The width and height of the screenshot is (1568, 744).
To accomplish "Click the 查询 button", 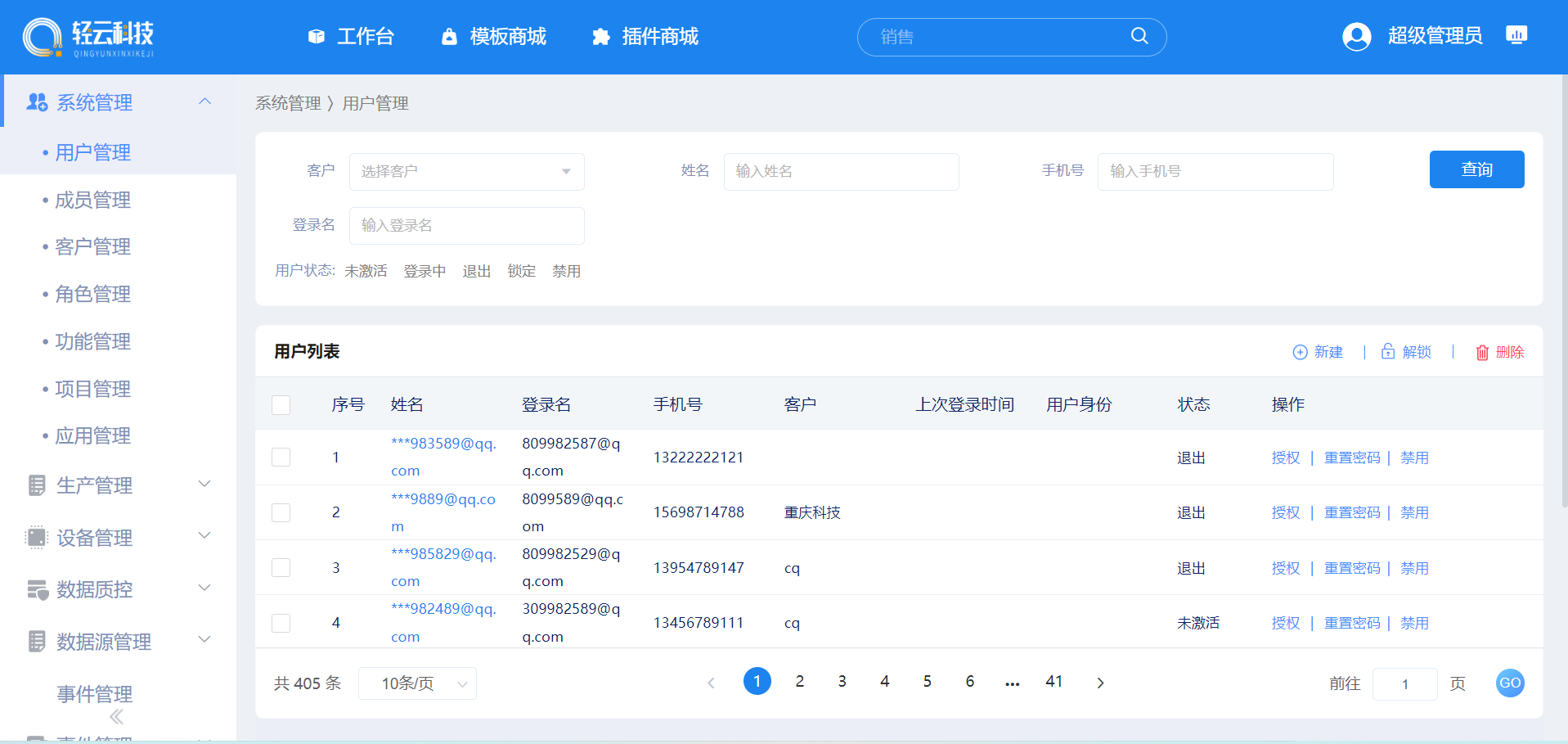I will click(1476, 169).
